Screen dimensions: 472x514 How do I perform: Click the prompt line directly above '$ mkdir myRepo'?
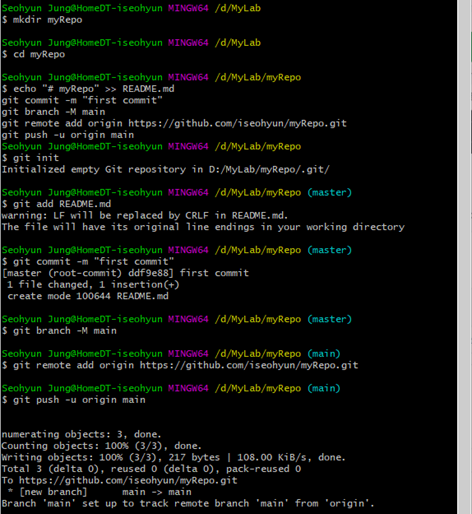coord(131,8)
